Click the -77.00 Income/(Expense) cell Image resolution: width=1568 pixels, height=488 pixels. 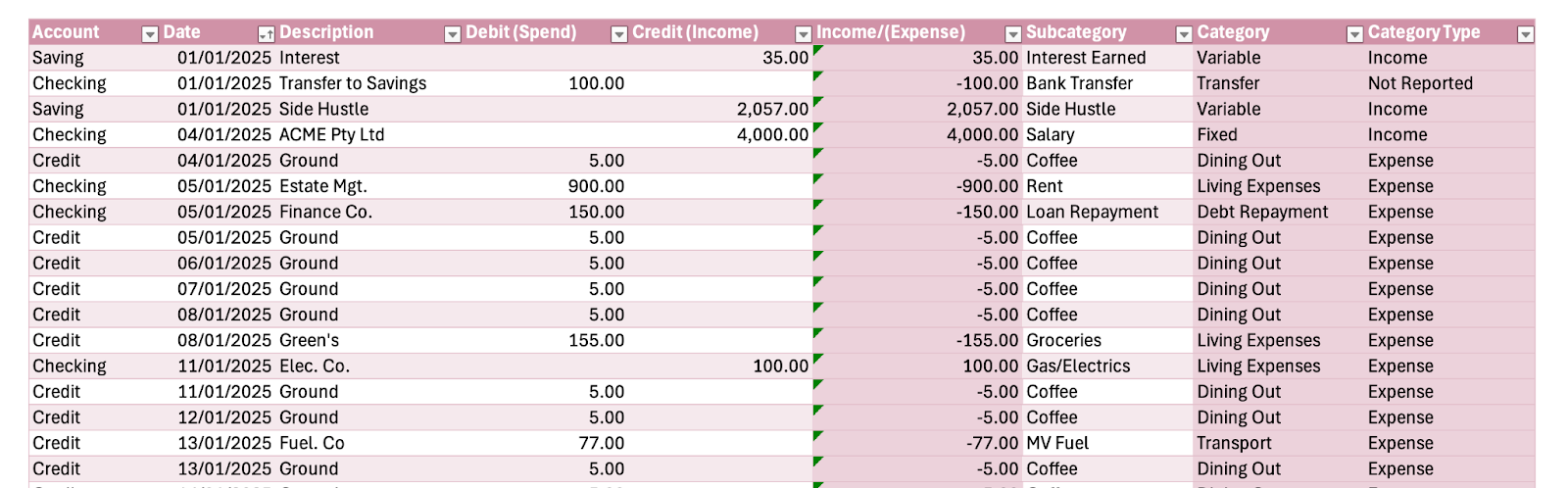click(x=918, y=443)
